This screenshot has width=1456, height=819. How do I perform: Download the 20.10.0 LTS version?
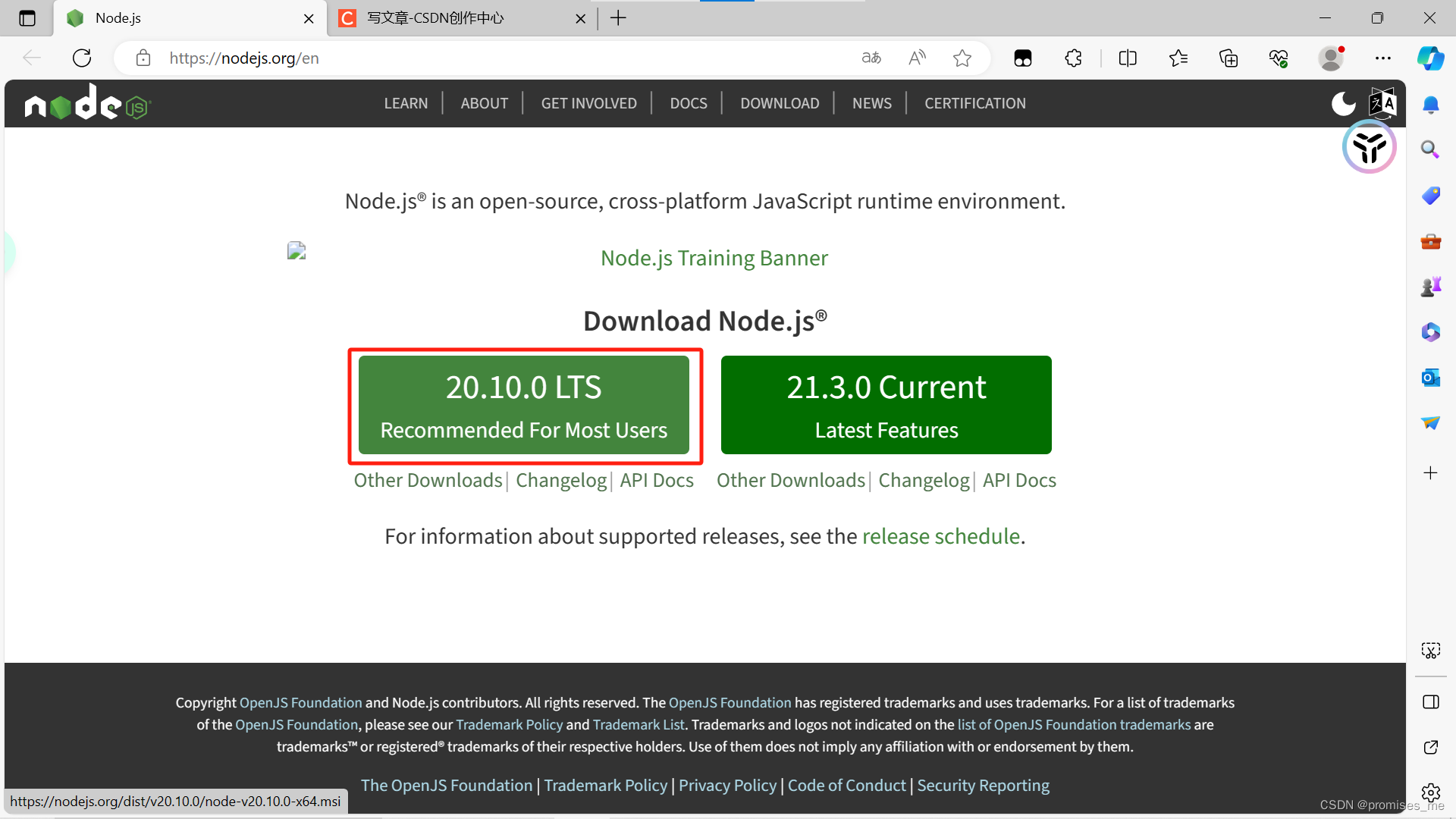pyautogui.click(x=523, y=405)
